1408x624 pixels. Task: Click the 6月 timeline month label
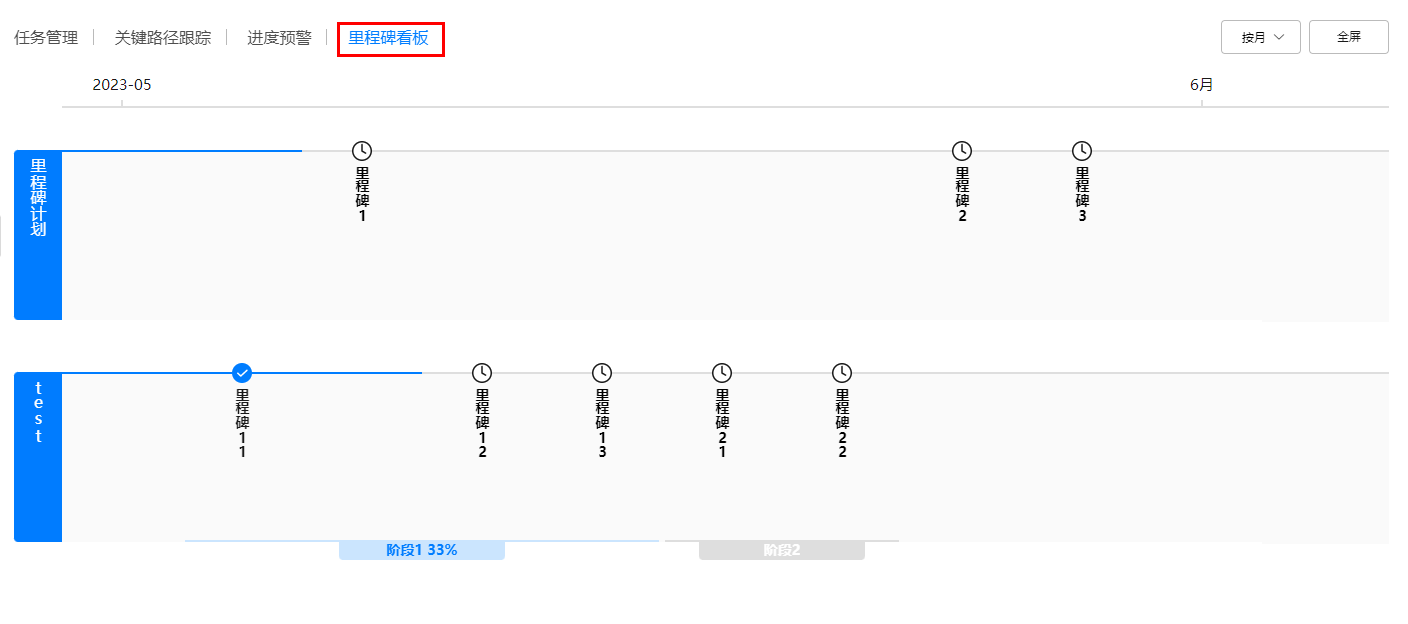click(1201, 85)
